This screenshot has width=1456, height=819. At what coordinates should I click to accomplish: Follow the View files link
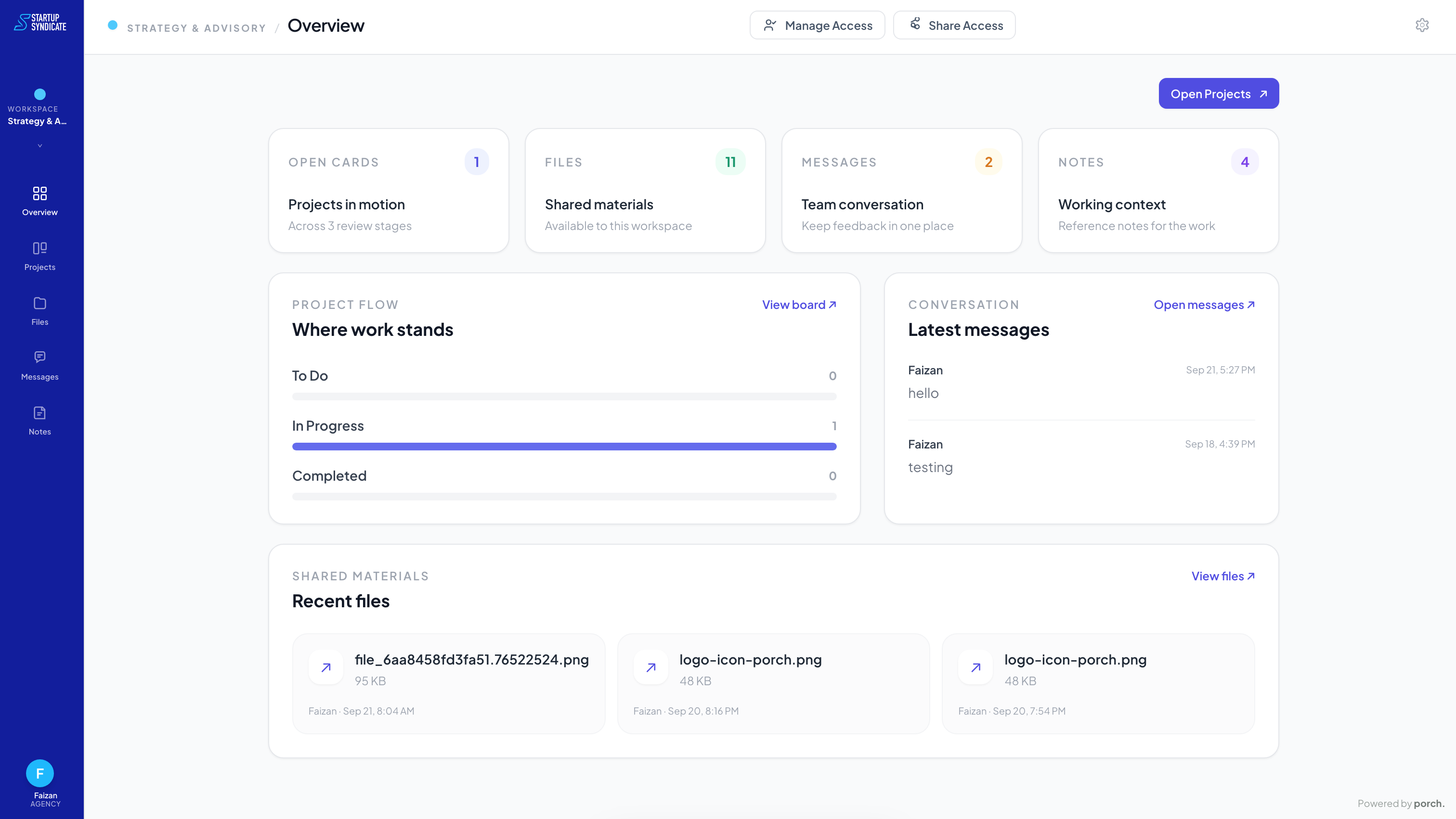tap(1223, 576)
